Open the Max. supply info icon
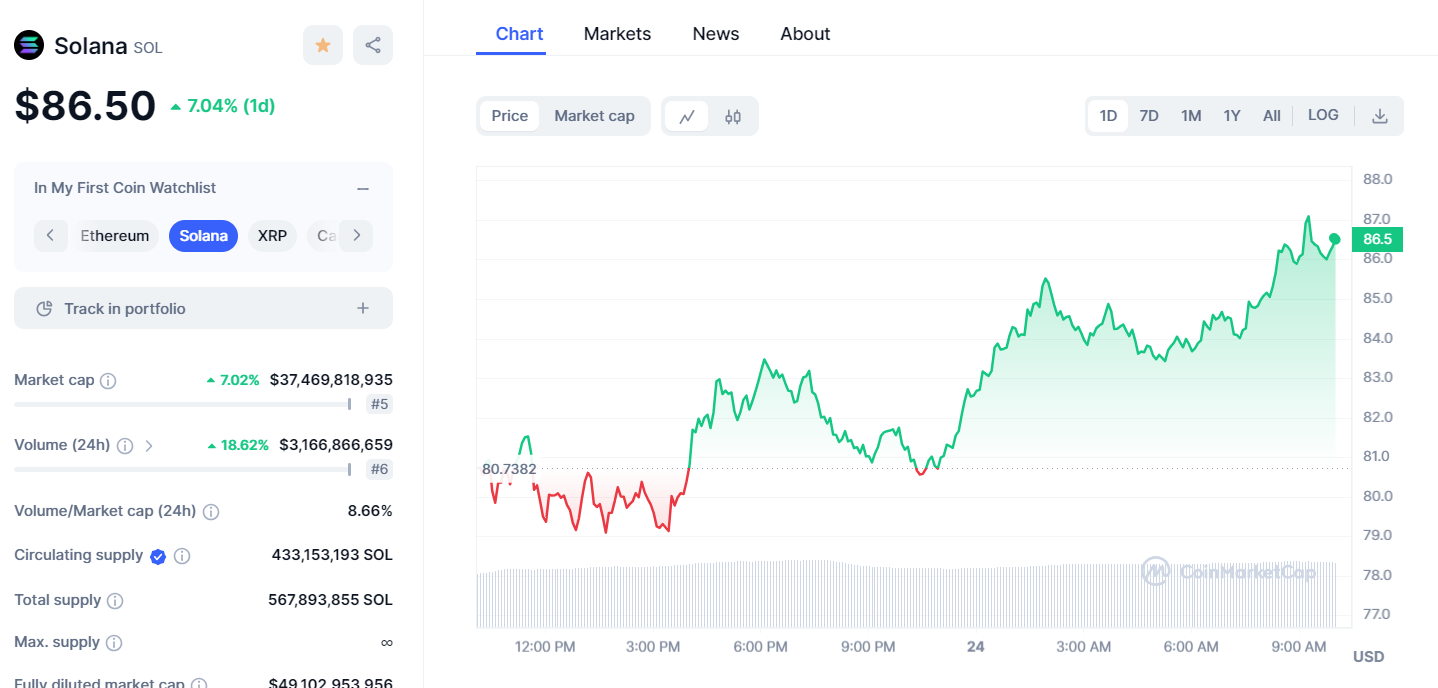1438x688 pixels. (x=114, y=643)
